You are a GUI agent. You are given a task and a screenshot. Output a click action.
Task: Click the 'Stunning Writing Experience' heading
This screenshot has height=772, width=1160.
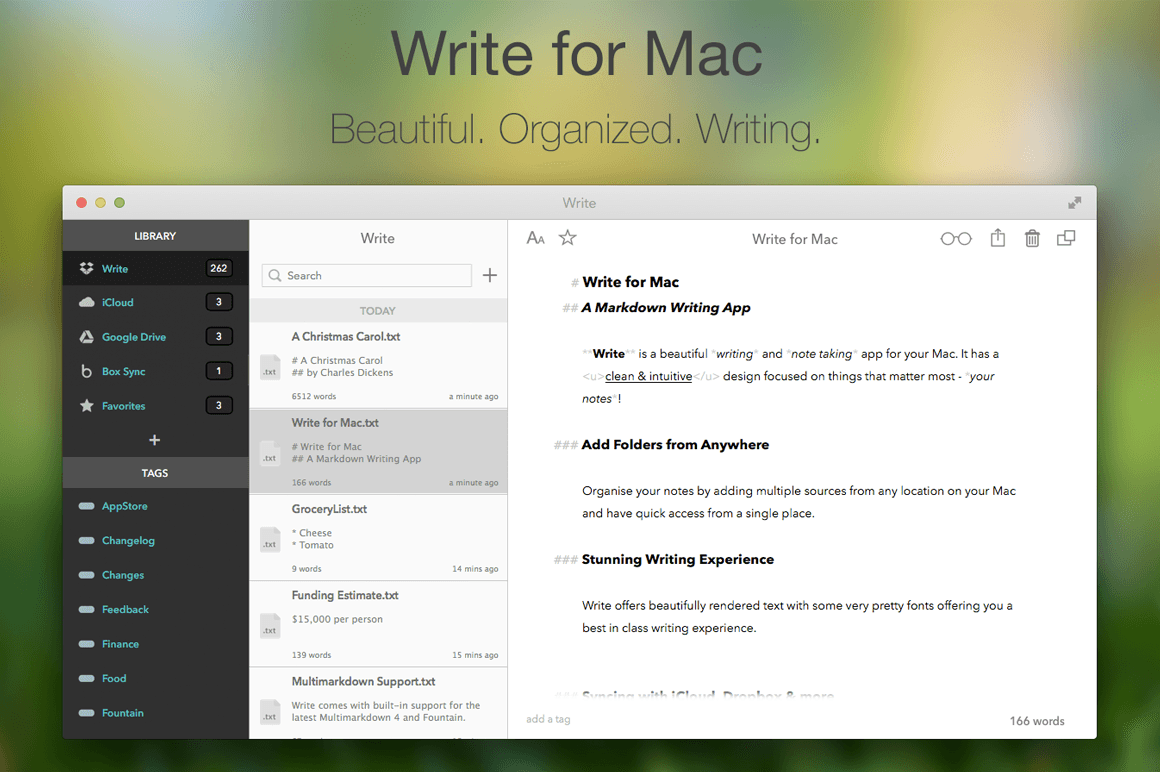coord(678,560)
